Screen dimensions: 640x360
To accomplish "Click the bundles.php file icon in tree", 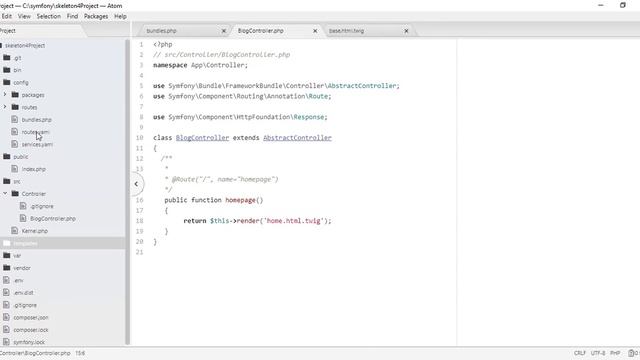I will tap(15, 119).
